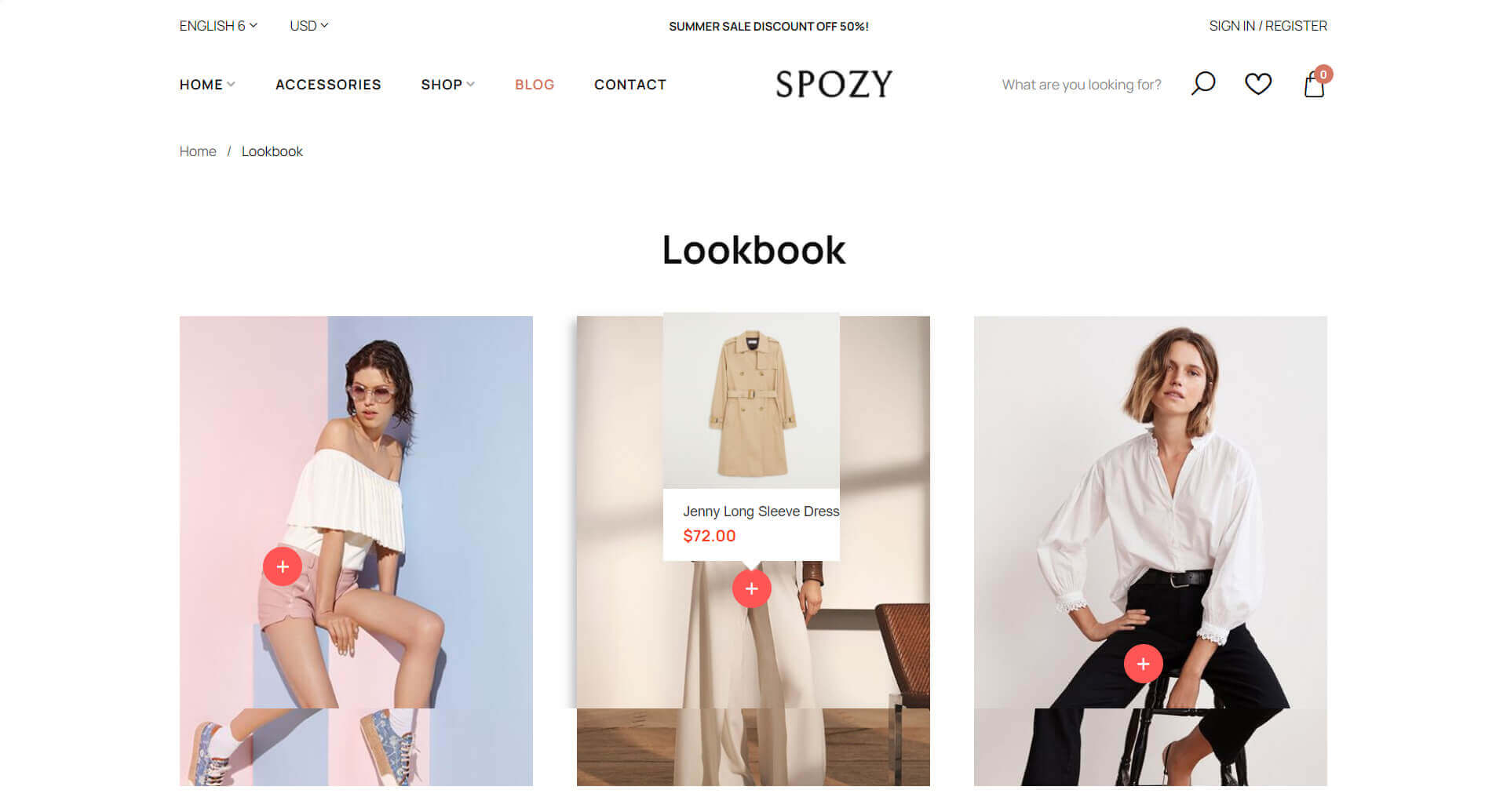
Task: Open Jenny Long Sleeve Dress product link
Action: point(761,512)
